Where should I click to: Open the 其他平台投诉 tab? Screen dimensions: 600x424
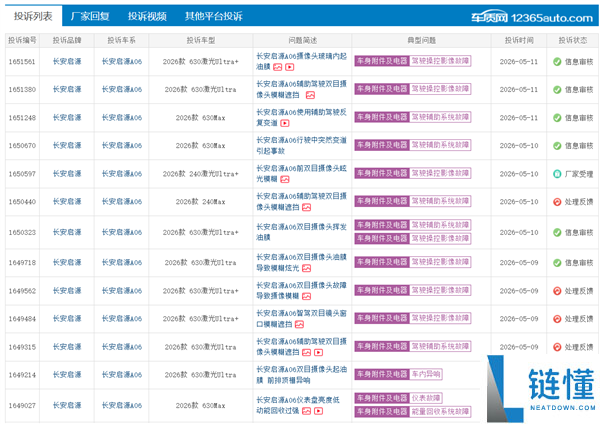click(x=214, y=16)
